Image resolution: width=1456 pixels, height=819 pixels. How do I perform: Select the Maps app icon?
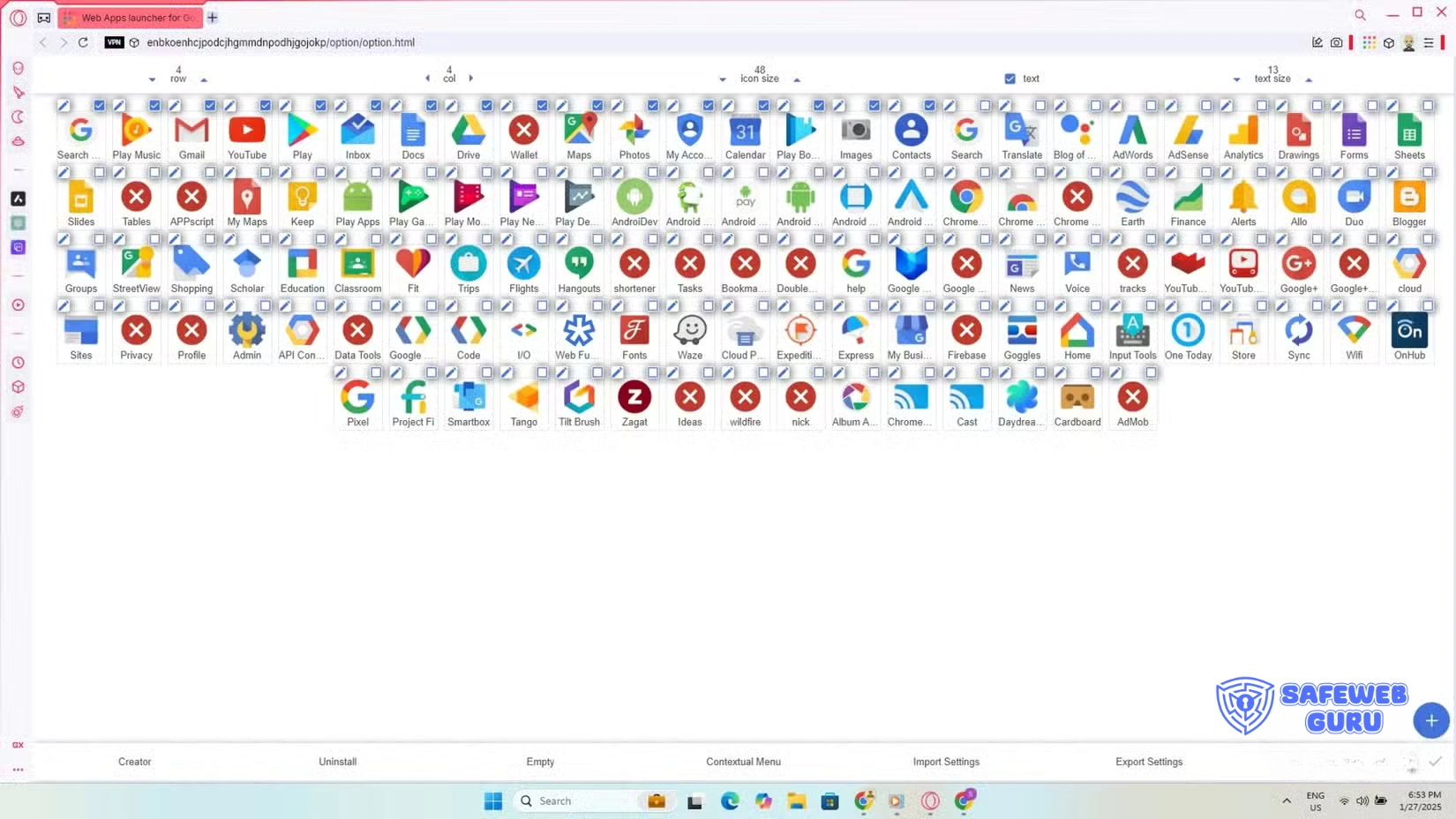[x=579, y=131]
